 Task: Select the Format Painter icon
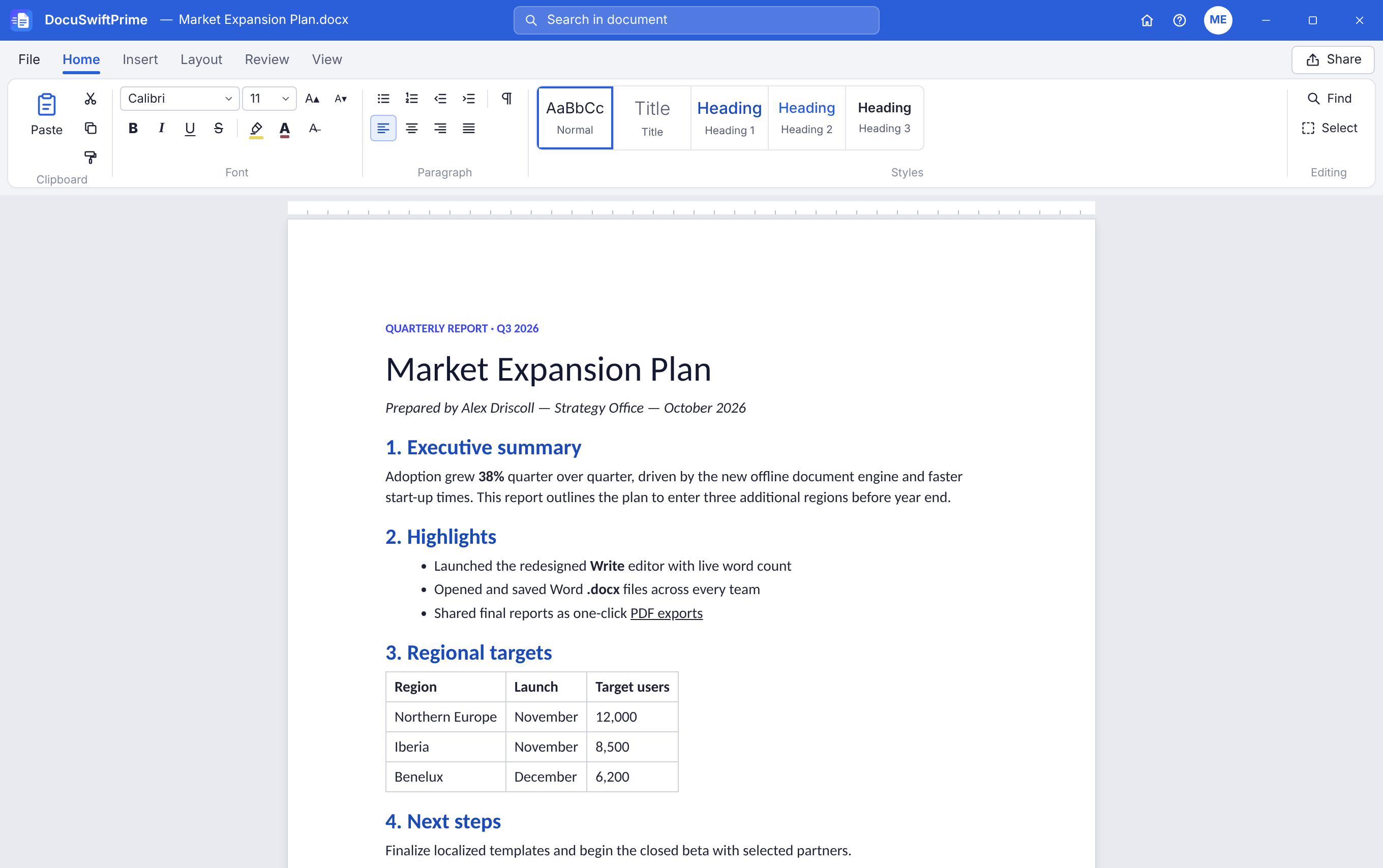pos(90,157)
